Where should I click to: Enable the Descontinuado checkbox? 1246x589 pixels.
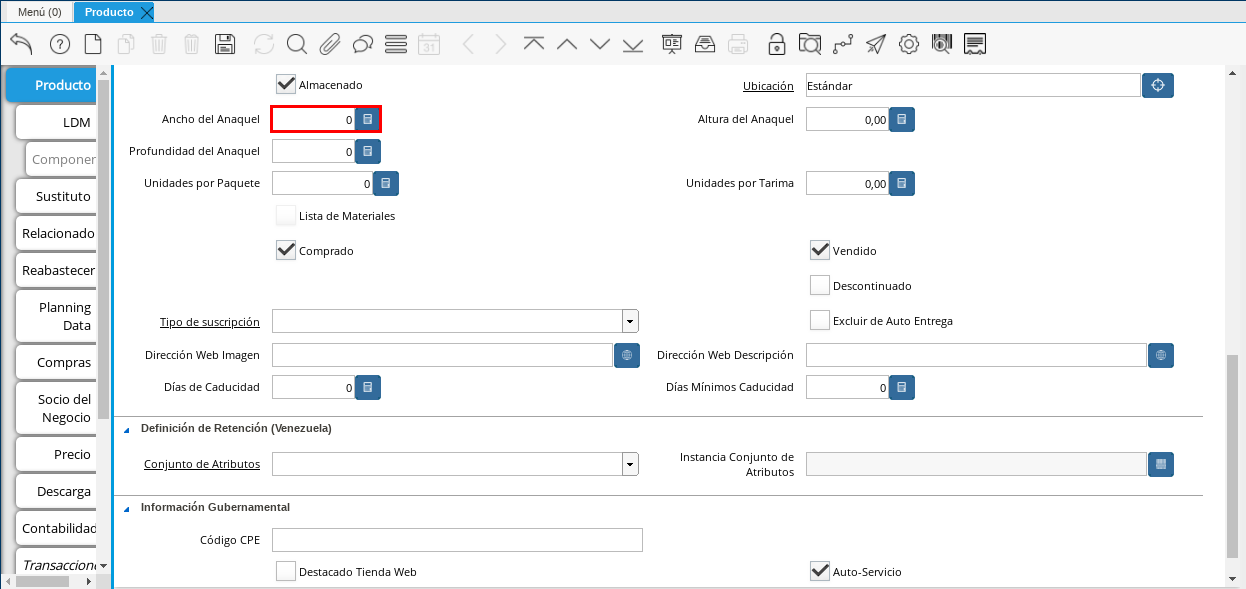click(x=820, y=286)
